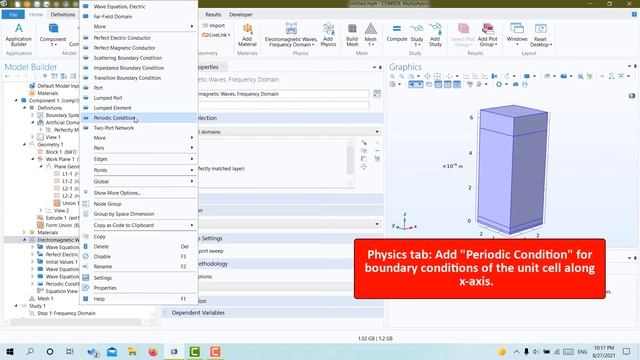Expand the Edges submenu

pos(139,159)
